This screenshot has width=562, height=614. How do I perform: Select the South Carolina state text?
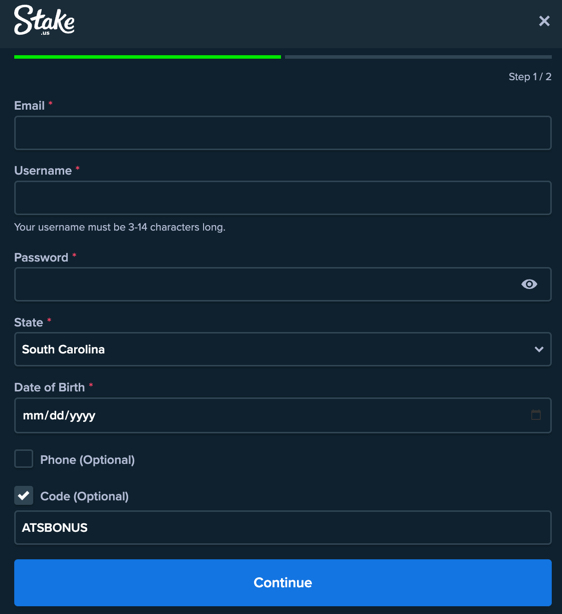63,349
